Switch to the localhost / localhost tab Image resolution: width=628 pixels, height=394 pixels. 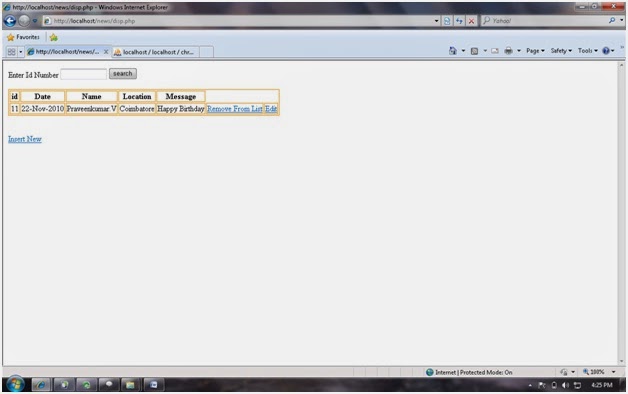point(155,52)
